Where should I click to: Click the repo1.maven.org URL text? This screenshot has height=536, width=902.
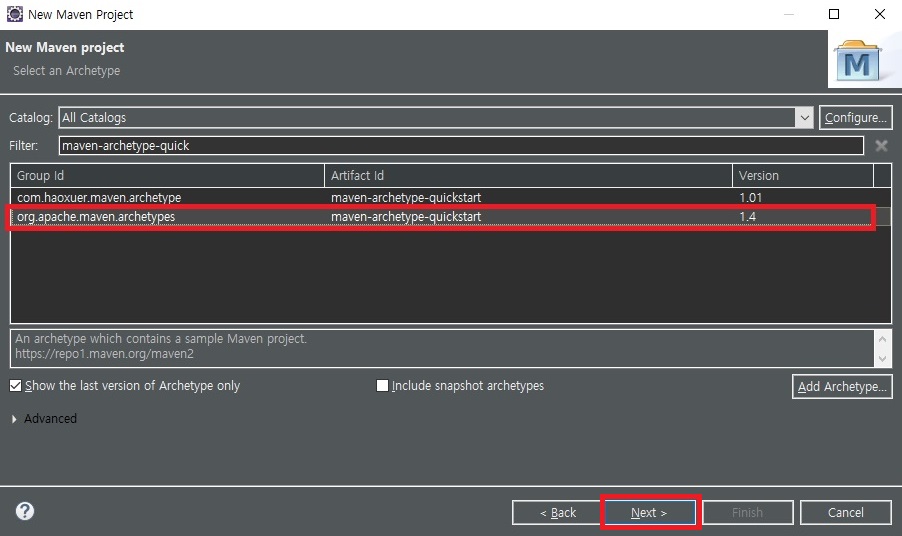(104, 354)
